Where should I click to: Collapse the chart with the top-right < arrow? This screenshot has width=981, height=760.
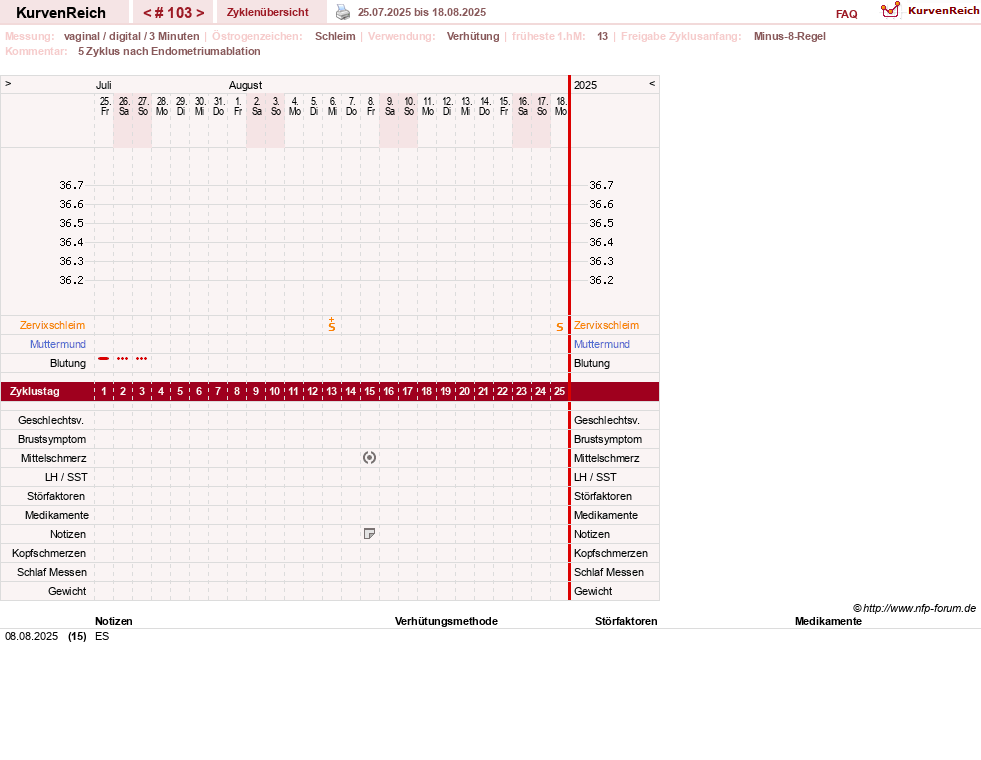652,83
